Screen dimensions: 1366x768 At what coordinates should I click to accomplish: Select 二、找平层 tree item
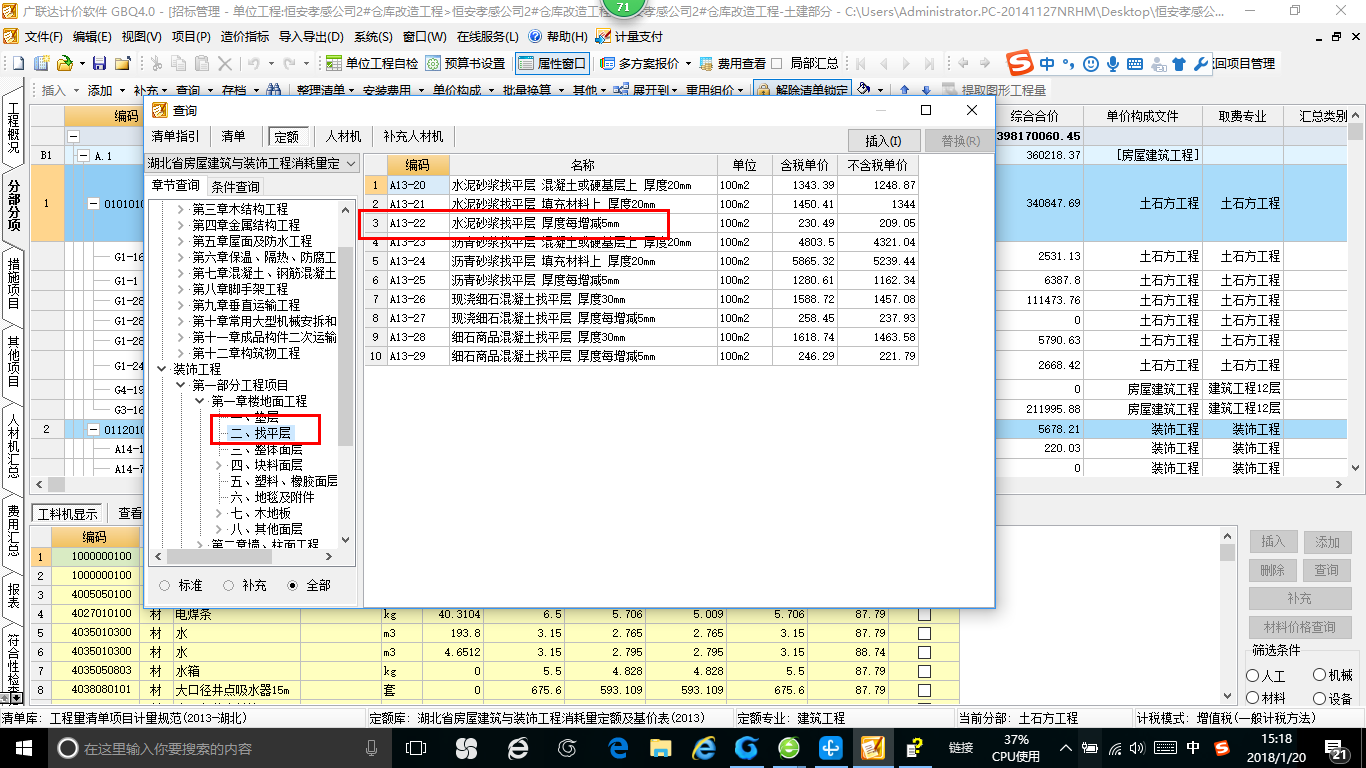coord(260,433)
